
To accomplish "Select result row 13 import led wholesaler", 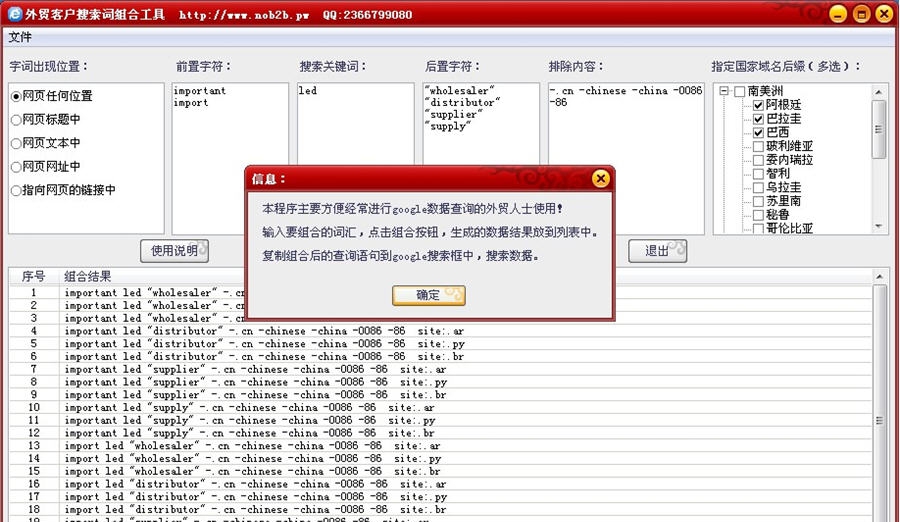I will point(440,446).
